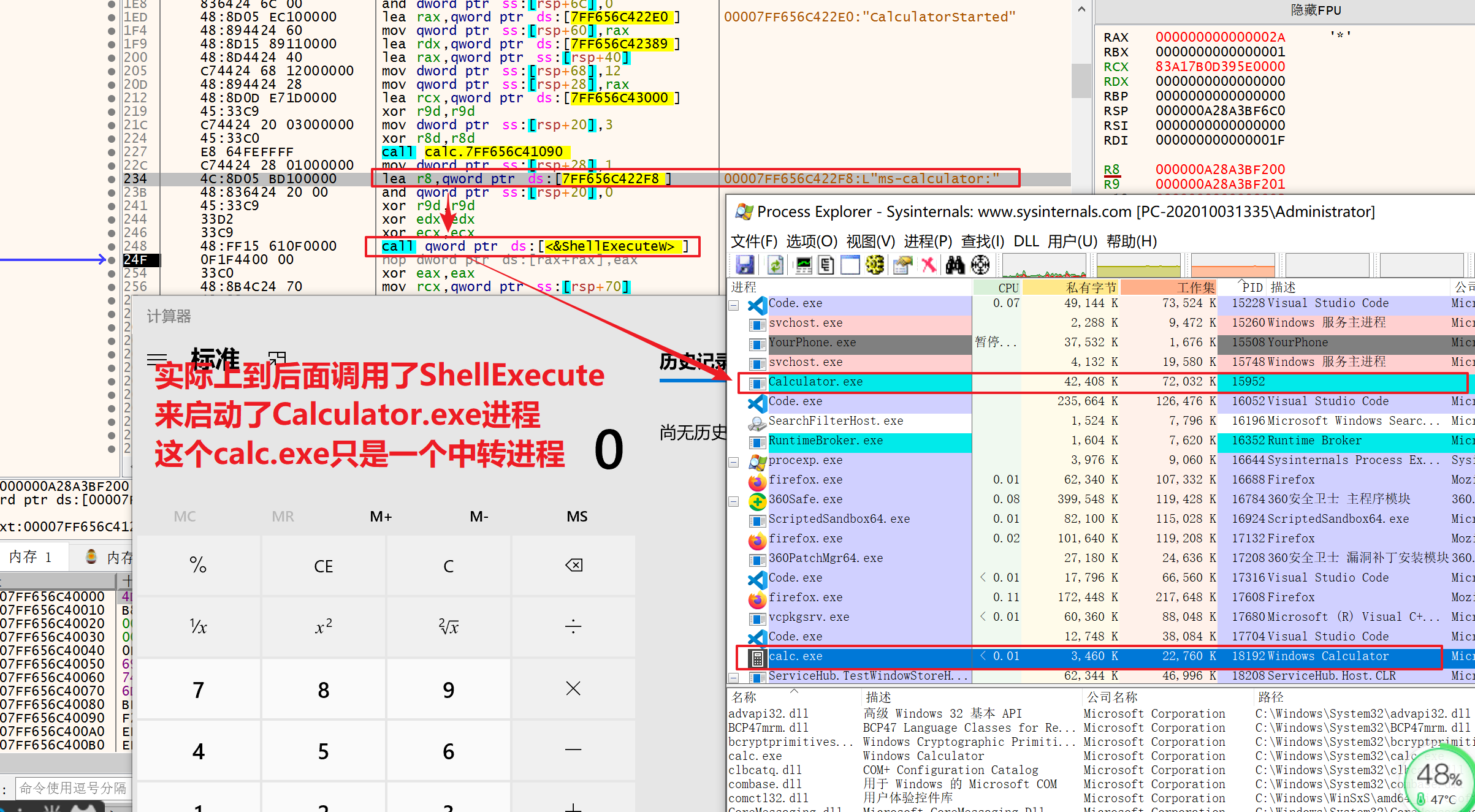Viewport: 1475px width, 812px height.
Task: Open Calculator's navigation hamburger menu
Action: point(158,359)
